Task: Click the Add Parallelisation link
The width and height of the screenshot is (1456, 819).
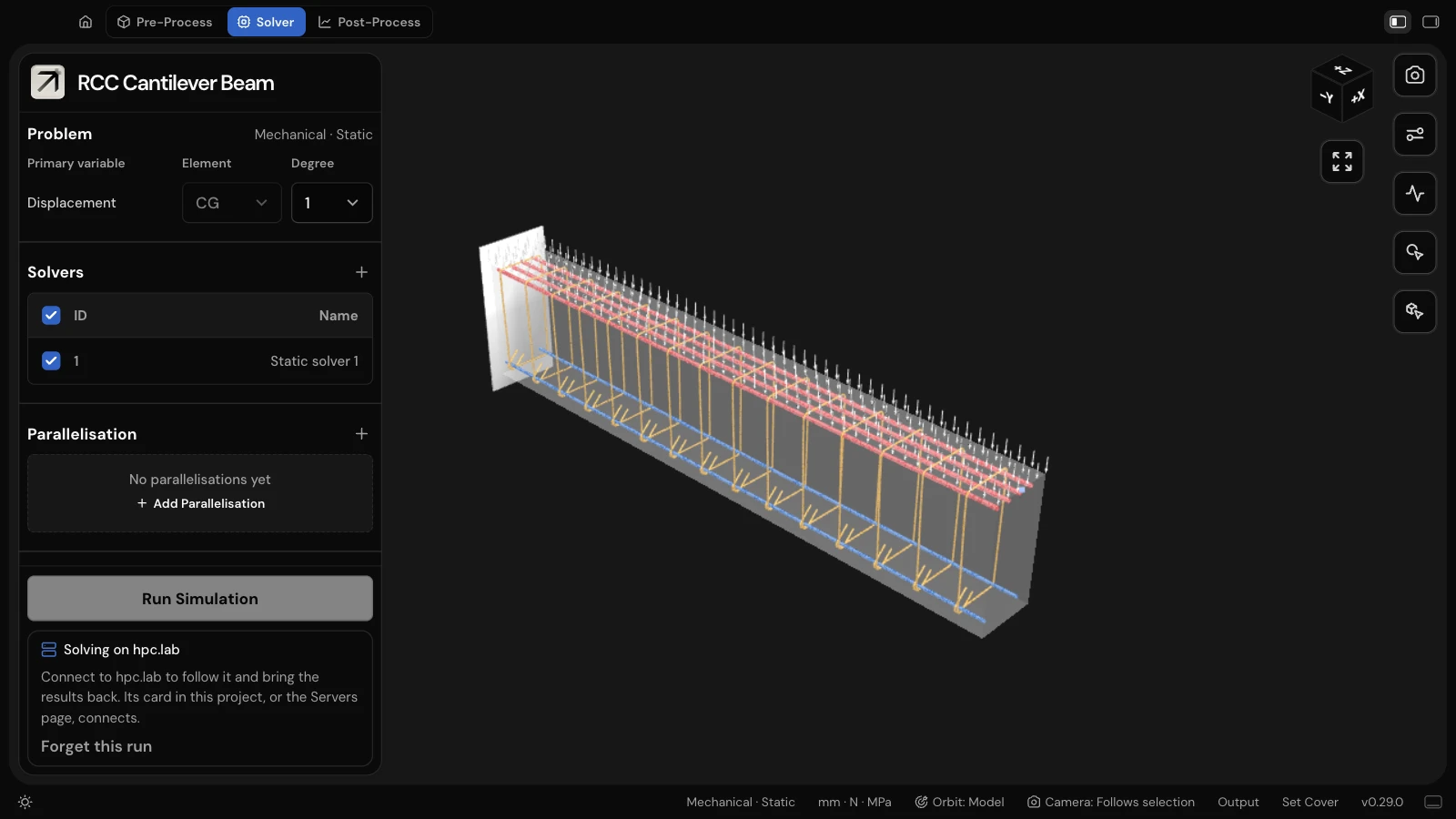Action: 201,503
